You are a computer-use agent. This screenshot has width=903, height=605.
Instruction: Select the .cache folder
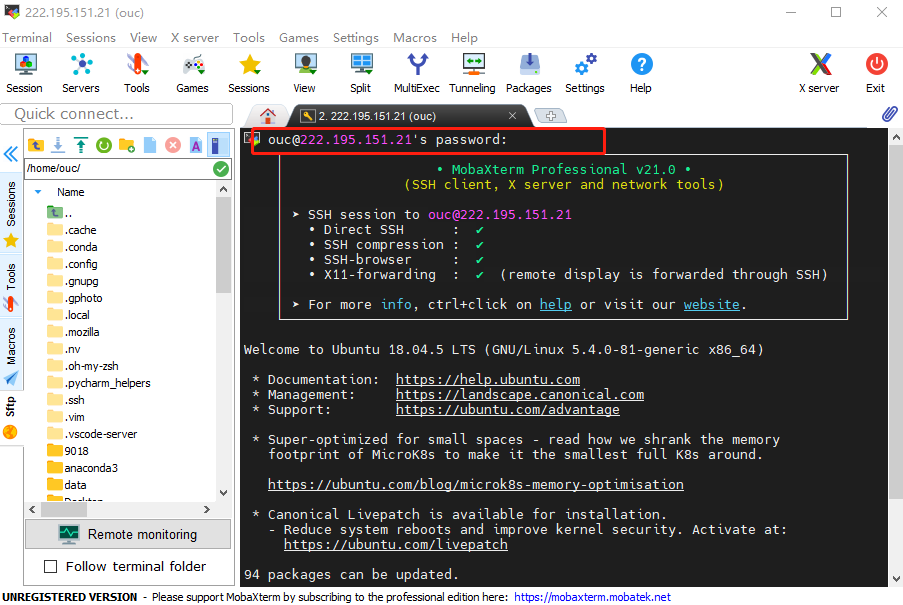click(x=72, y=230)
